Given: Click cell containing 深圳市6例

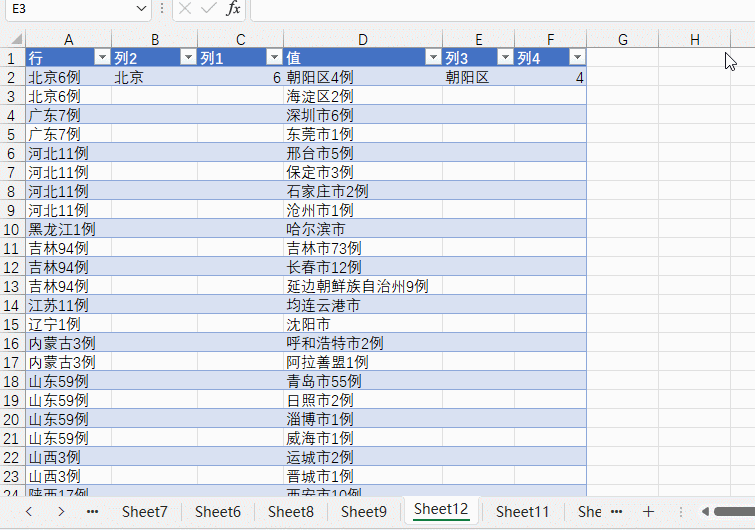Looking at the screenshot, I should click(x=363, y=115).
